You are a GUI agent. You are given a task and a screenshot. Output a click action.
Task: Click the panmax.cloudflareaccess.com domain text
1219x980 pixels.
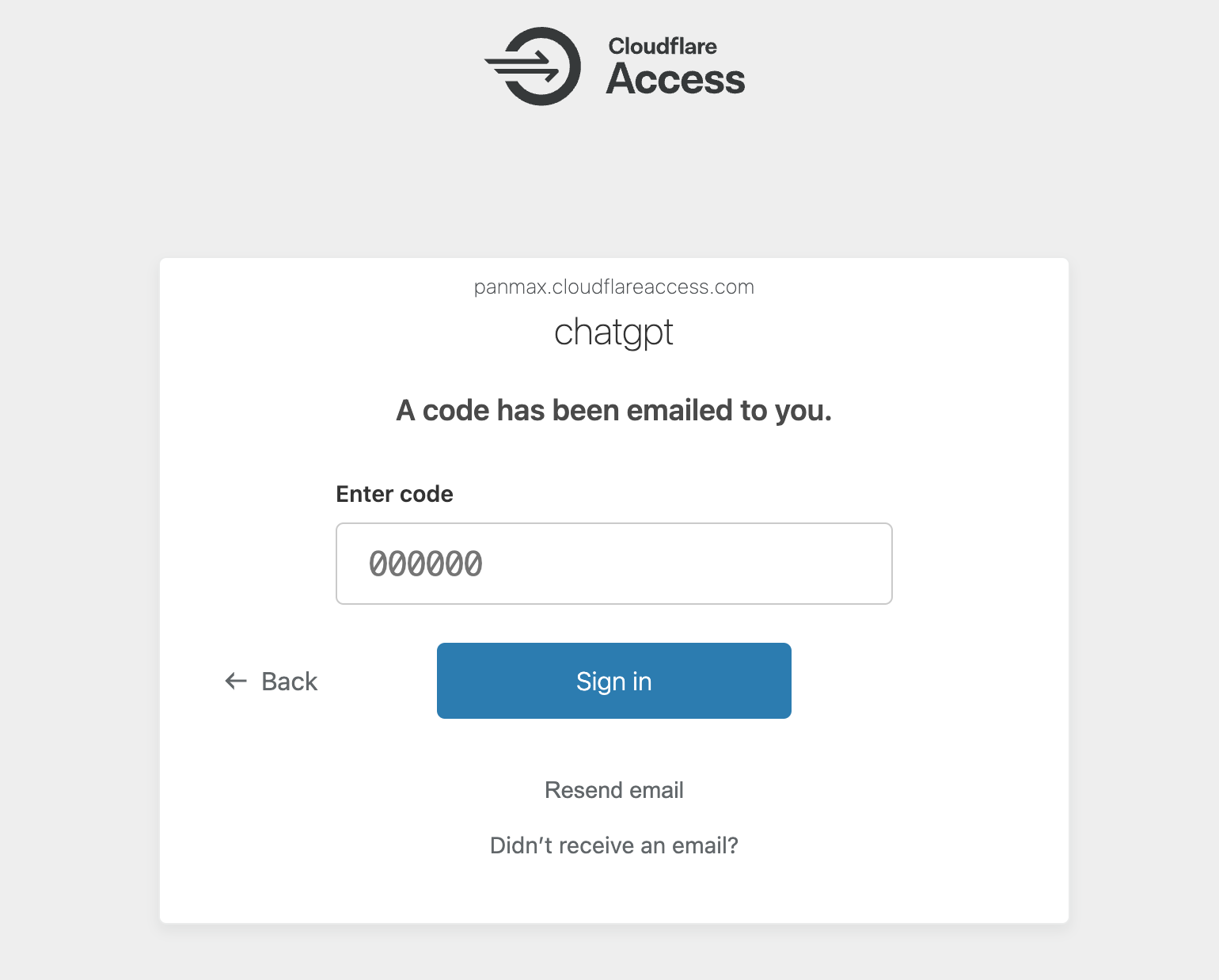click(x=613, y=287)
